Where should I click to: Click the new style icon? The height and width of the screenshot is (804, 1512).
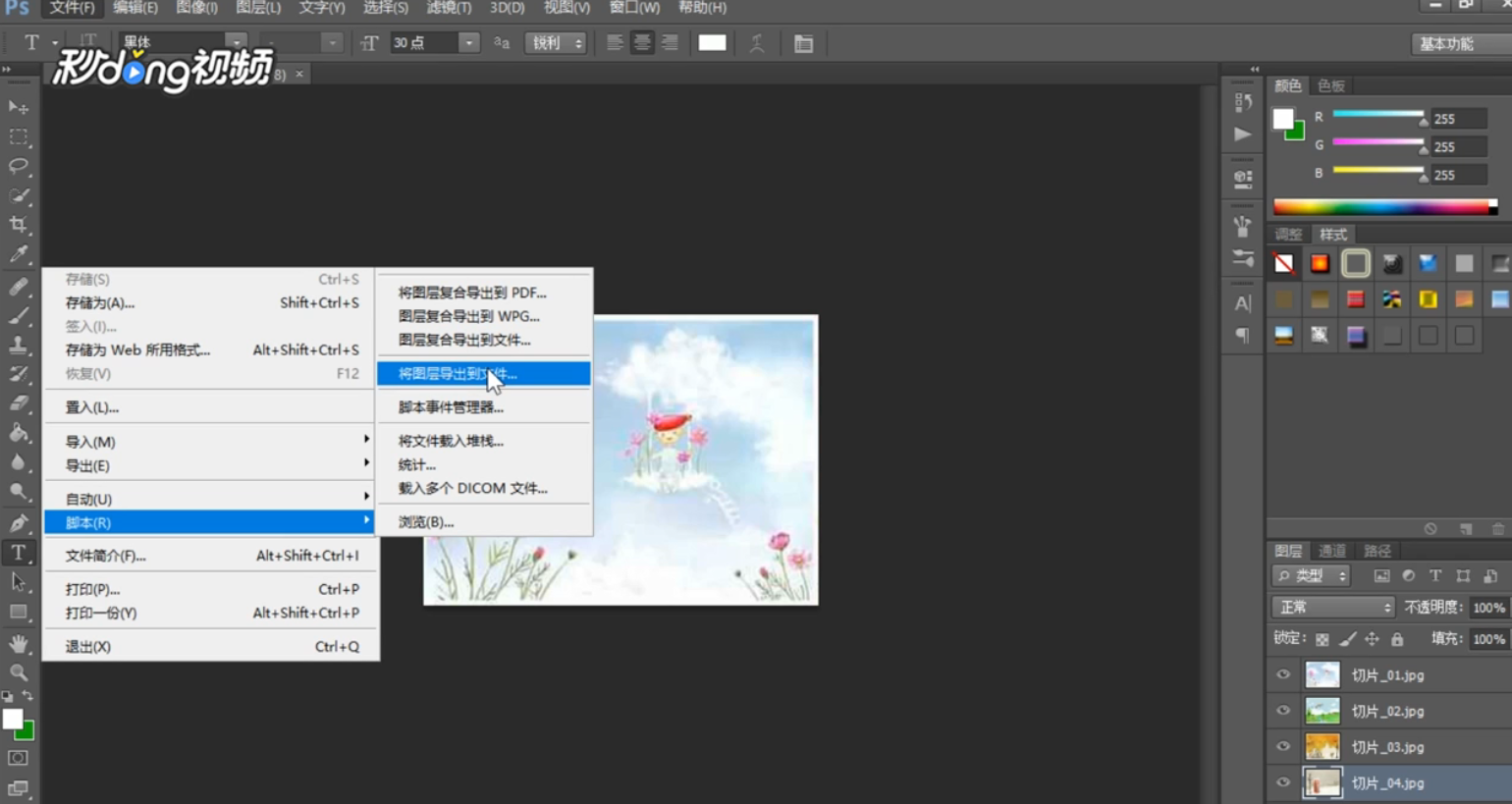(1466, 529)
